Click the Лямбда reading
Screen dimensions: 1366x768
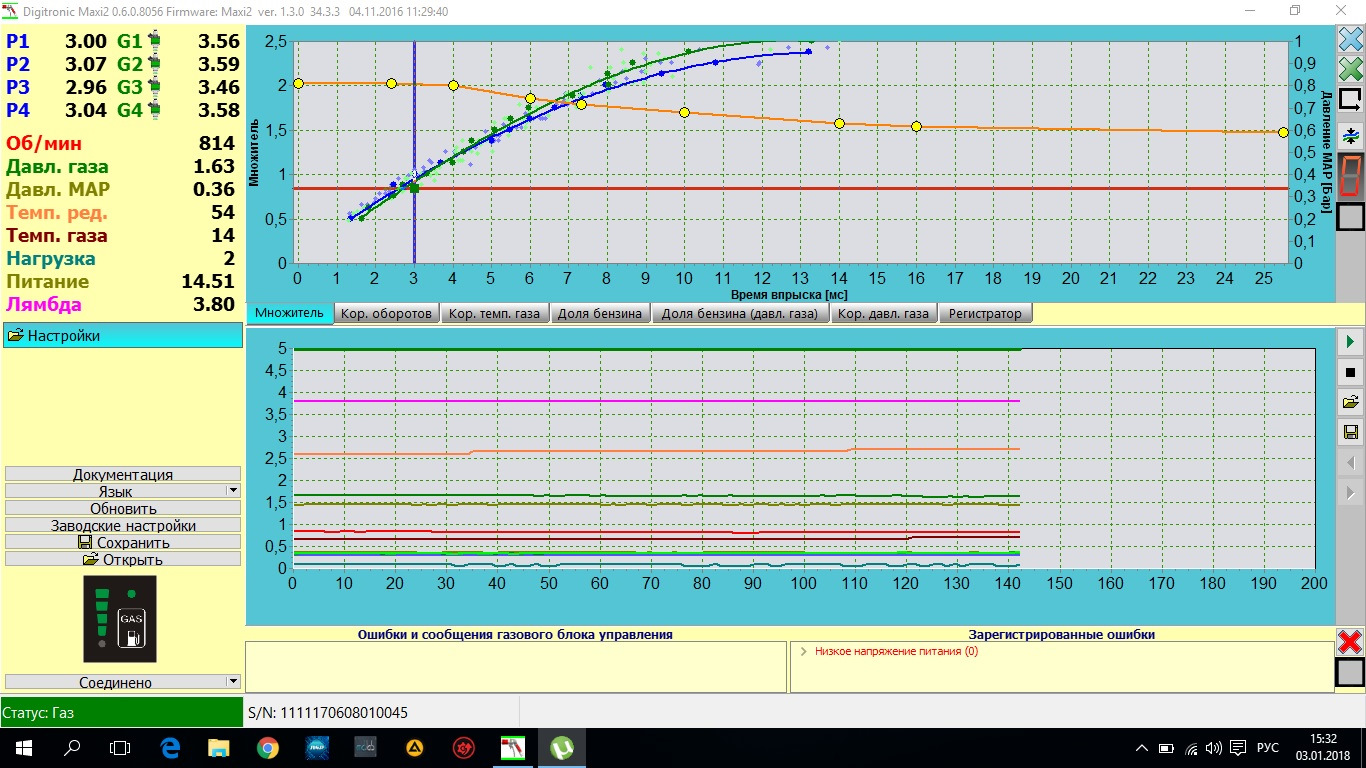[121, 305]
